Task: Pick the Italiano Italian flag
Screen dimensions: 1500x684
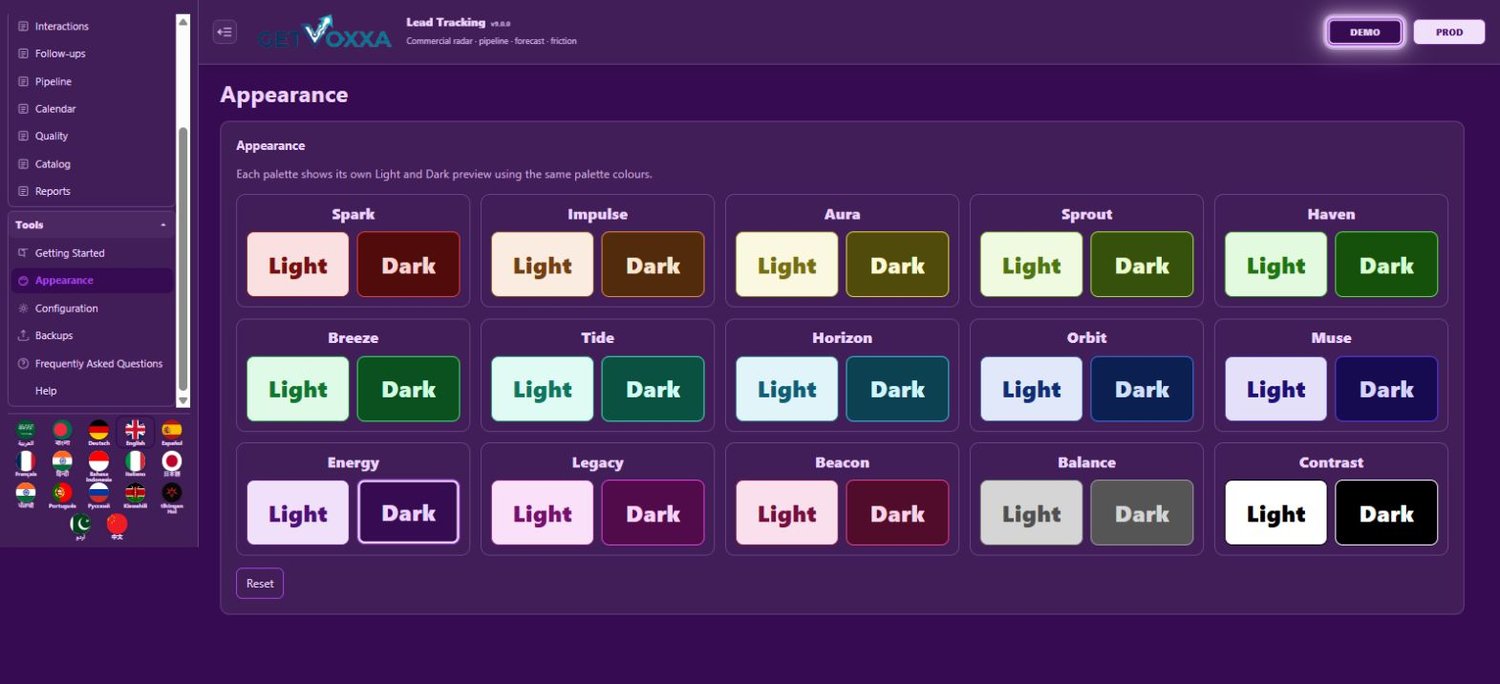Action: click(135, 464)
